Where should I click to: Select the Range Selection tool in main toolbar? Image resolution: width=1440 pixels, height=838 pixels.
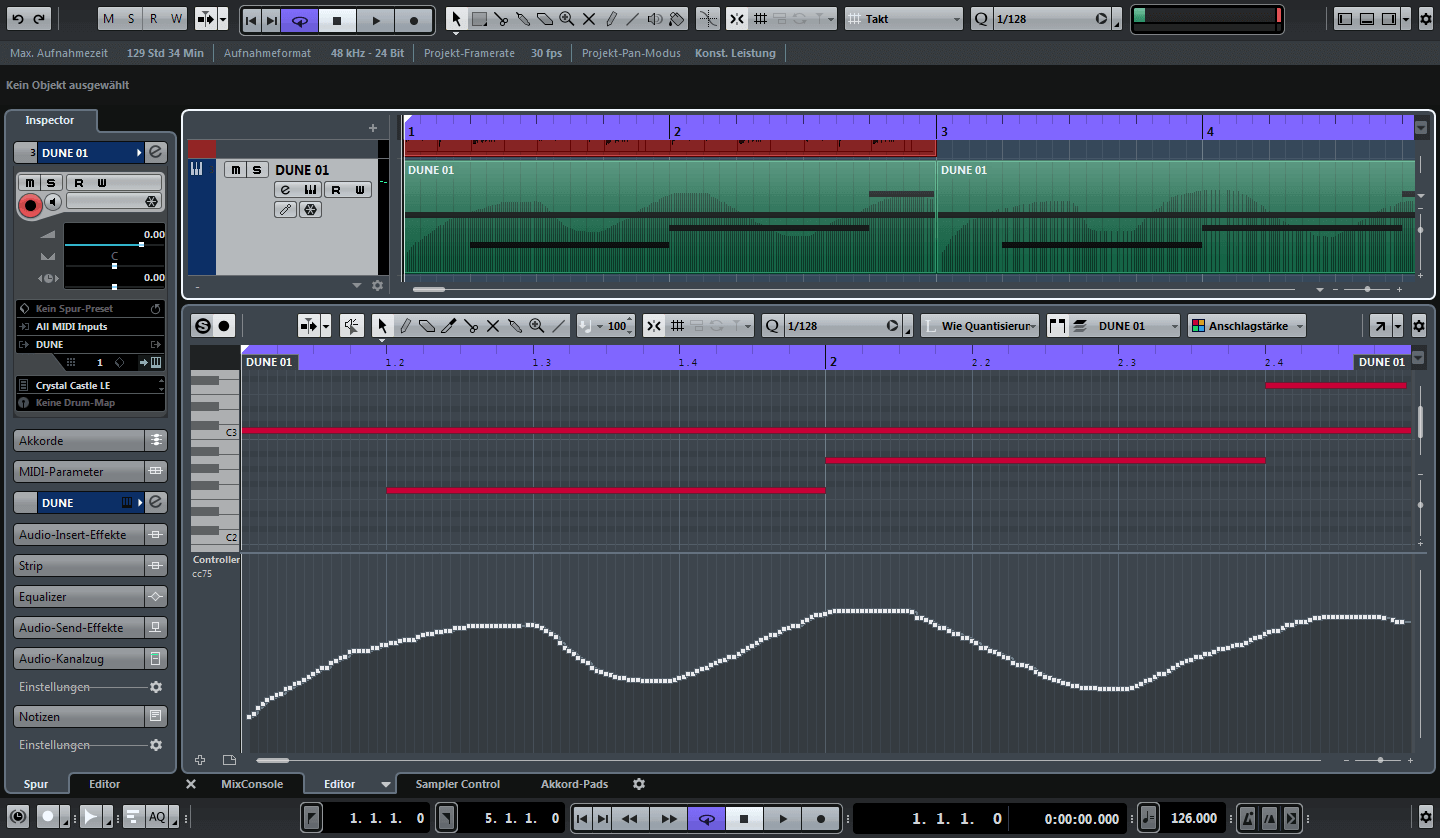479,19
